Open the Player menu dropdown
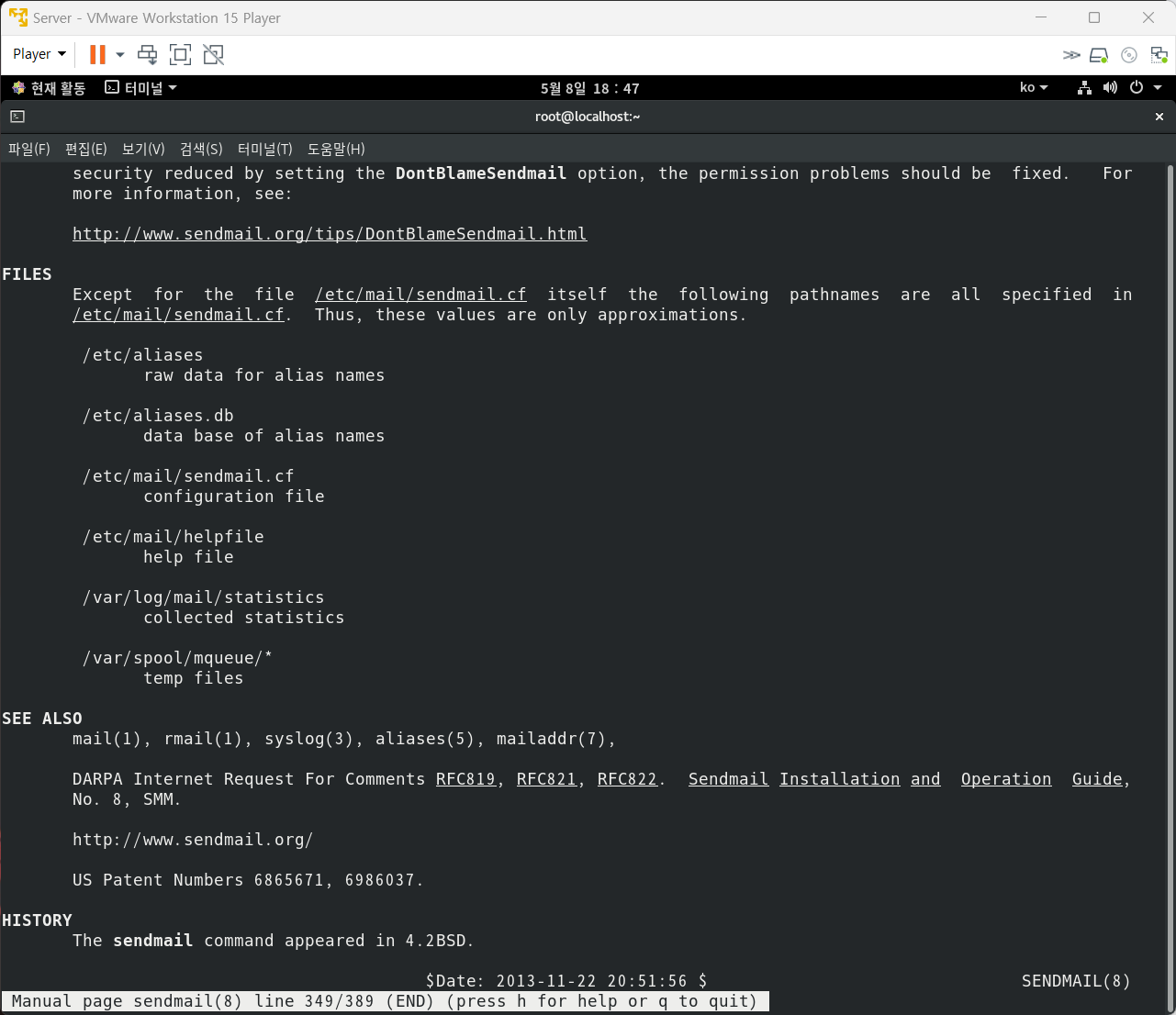 point(39,55)
